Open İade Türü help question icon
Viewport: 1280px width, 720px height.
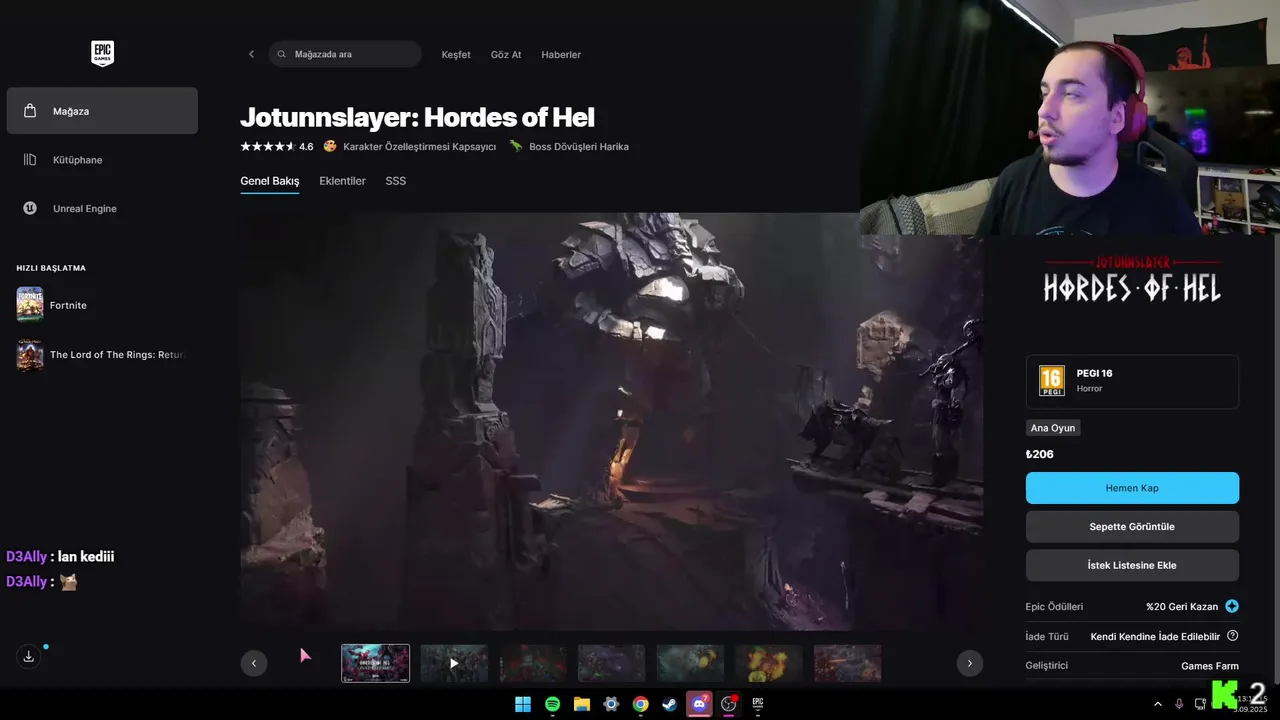(1232, 636)
